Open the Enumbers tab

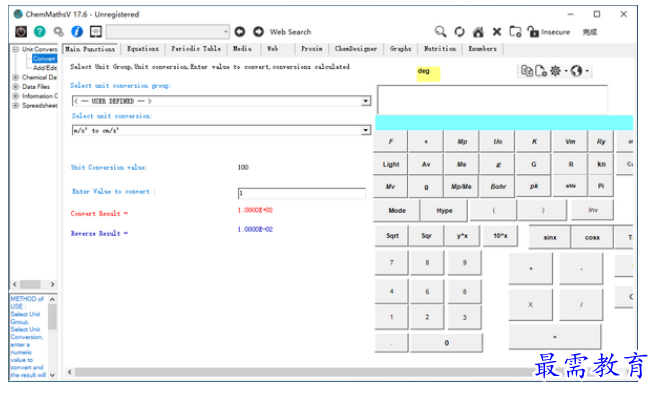pos(482,49)
